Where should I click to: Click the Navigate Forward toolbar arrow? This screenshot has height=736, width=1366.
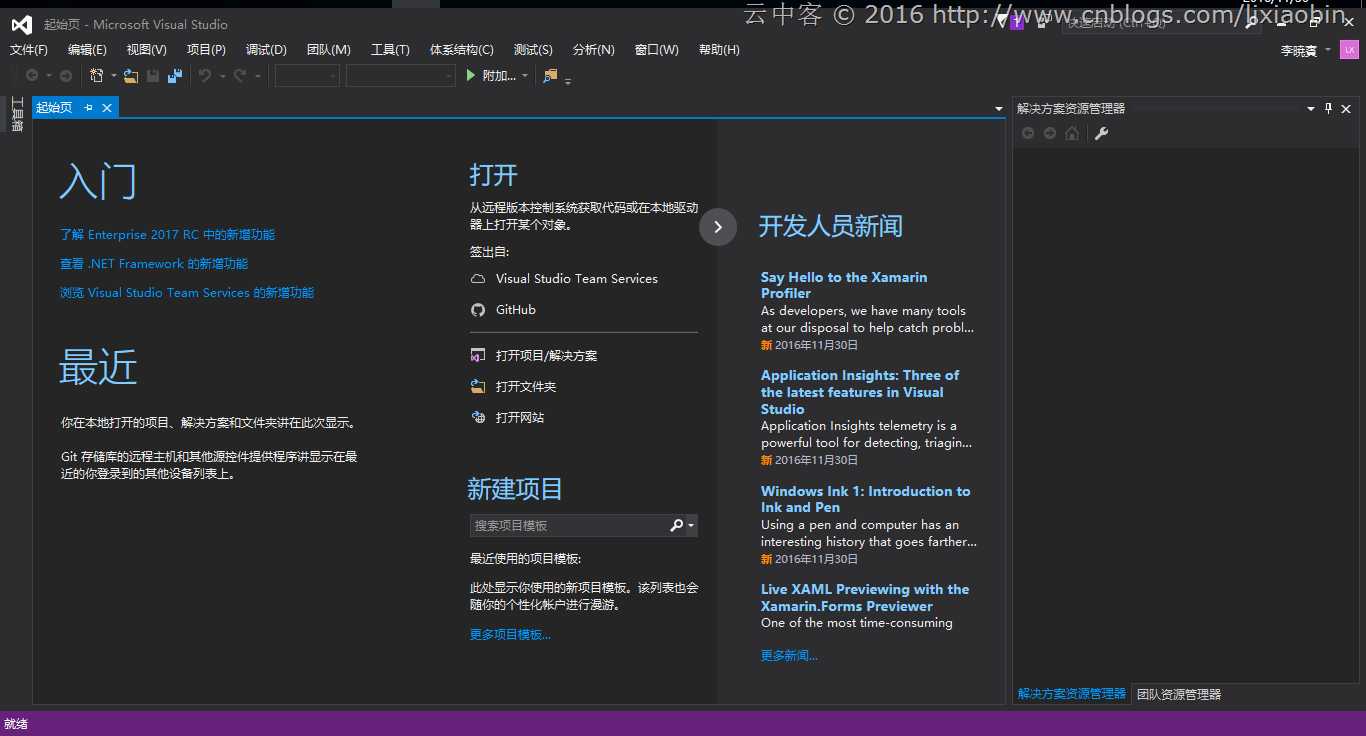(x=66, y=76)
